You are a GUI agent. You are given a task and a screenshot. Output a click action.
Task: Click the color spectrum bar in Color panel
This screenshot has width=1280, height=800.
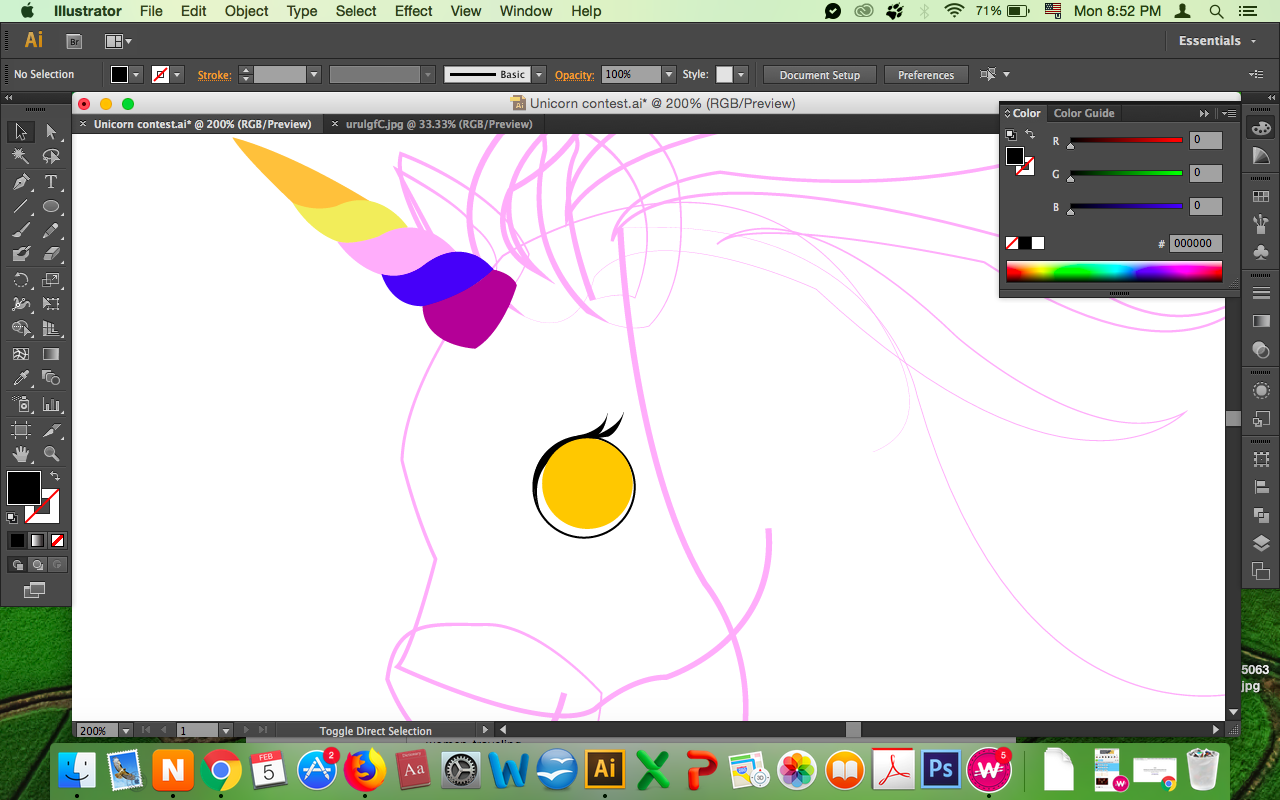[1114, 271]
